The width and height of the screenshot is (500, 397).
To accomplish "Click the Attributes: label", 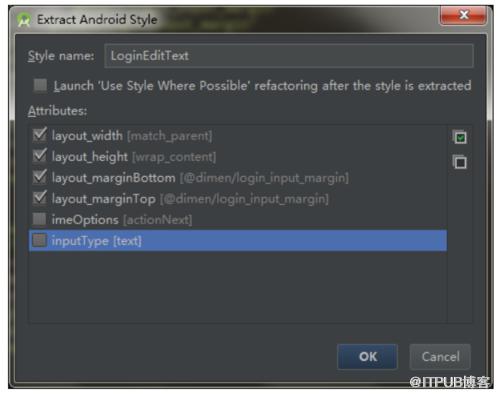I will click(x=57, y=111).
